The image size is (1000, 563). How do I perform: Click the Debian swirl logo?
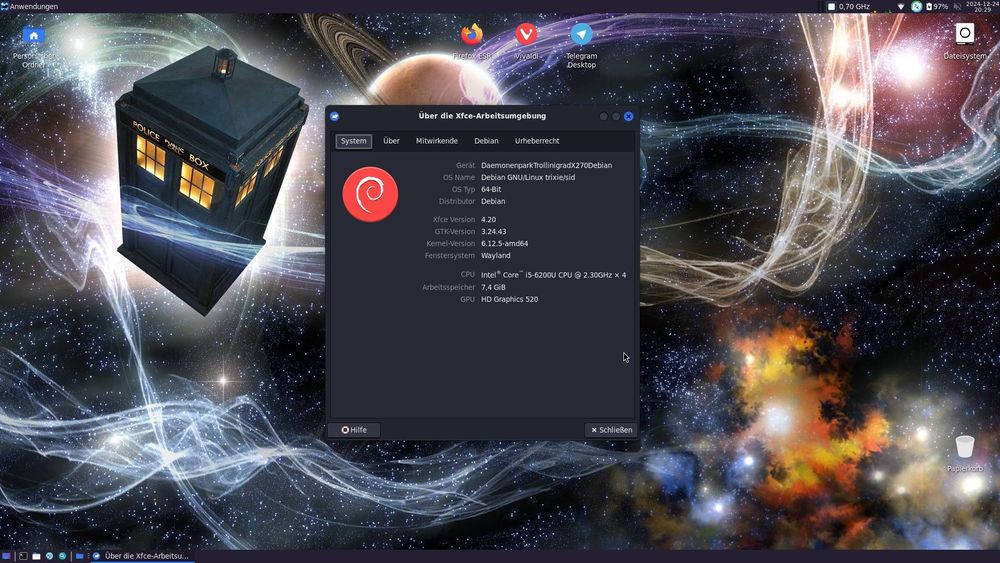(x=370, y=194)
